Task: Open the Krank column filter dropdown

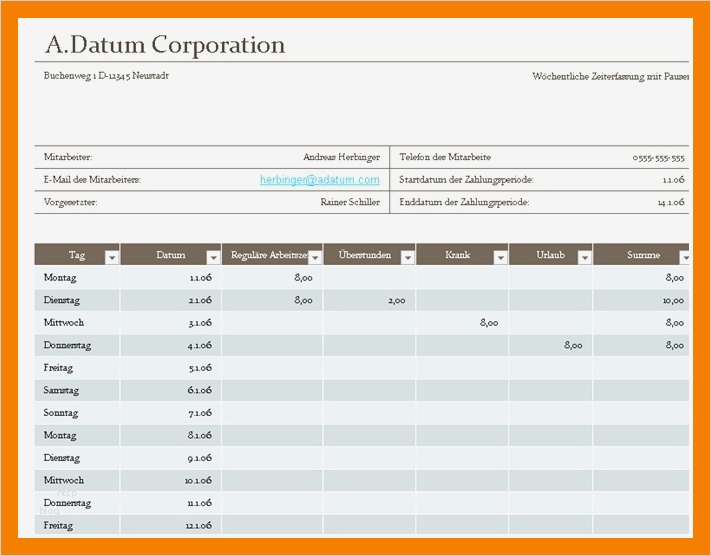Action: tap(501, 258)
